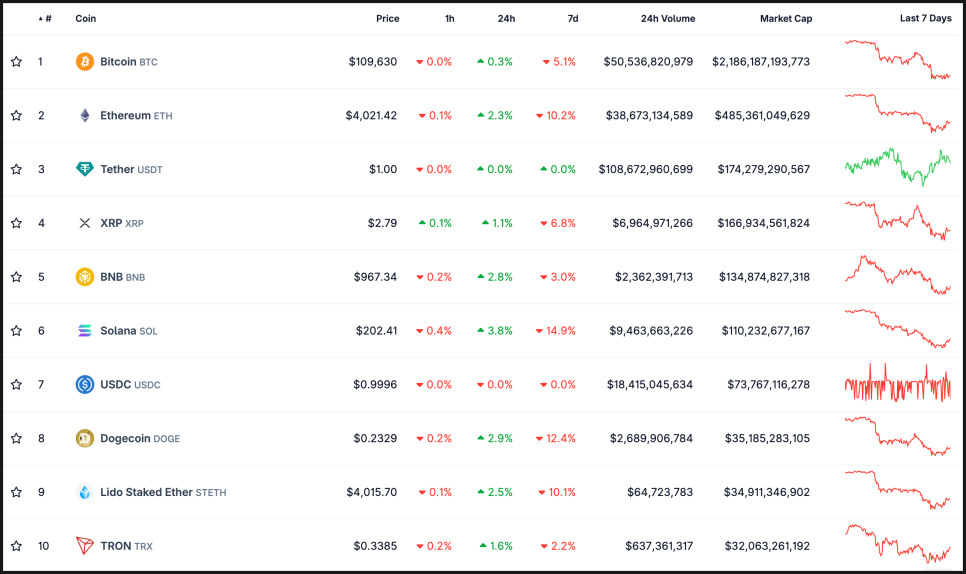Sort by the 1h change header

pos(450,18)
